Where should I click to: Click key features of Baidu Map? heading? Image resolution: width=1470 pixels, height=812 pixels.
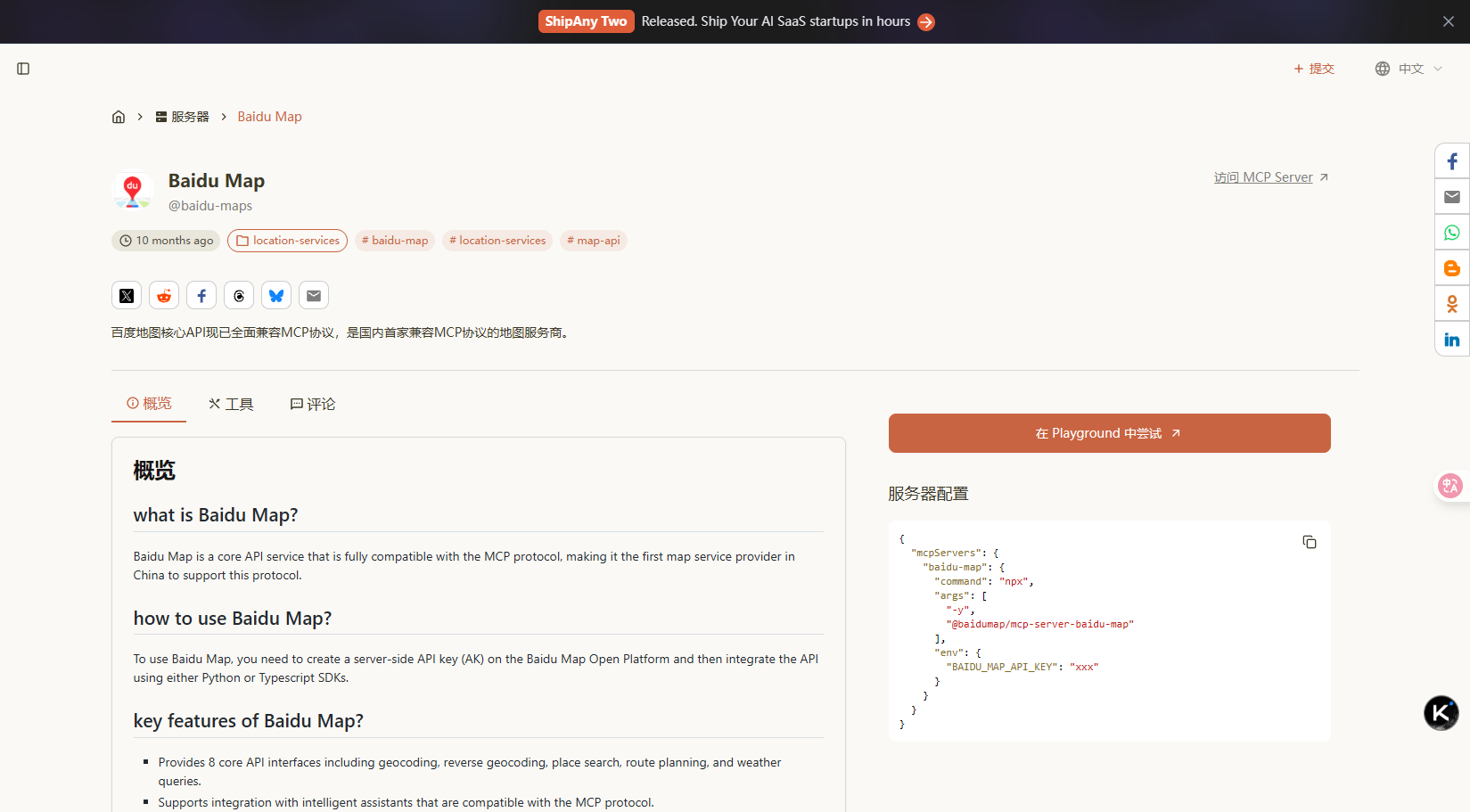coord(249,721)
